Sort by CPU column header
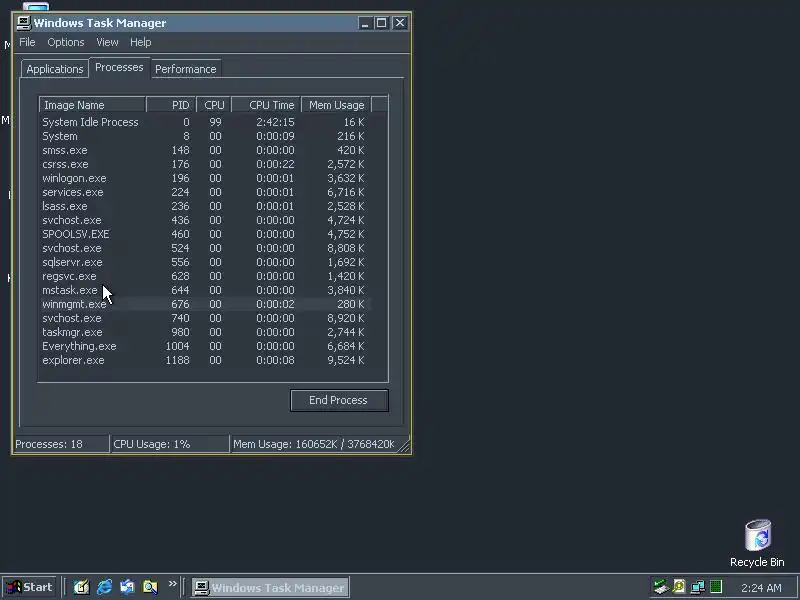 [214, 105]
